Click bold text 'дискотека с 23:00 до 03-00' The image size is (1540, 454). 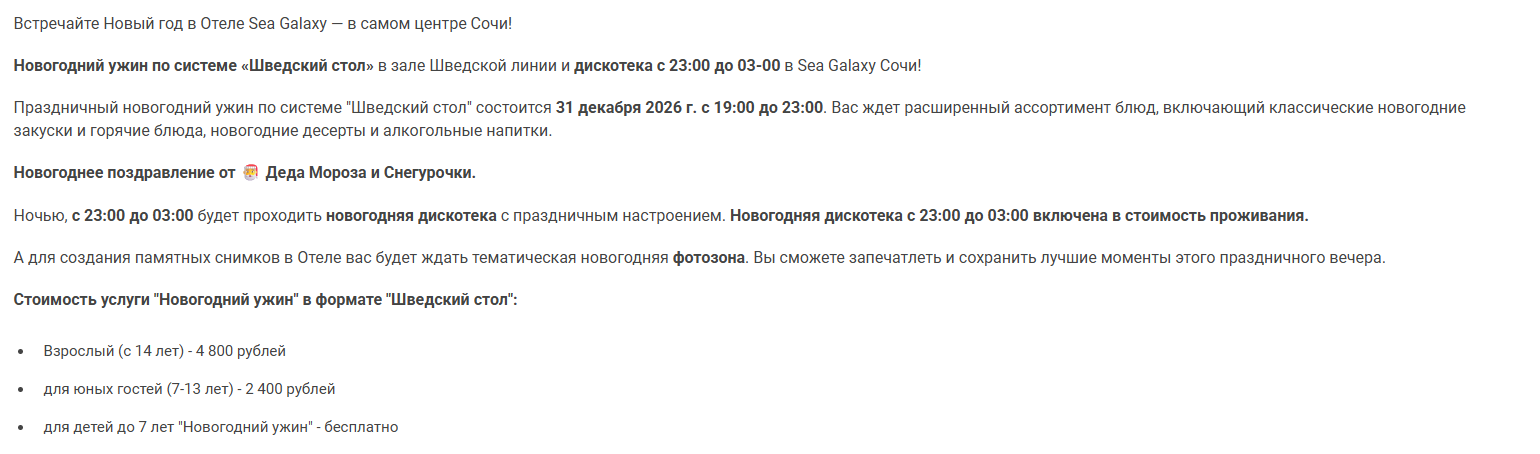pyautogui.click(x=677, y=65)
